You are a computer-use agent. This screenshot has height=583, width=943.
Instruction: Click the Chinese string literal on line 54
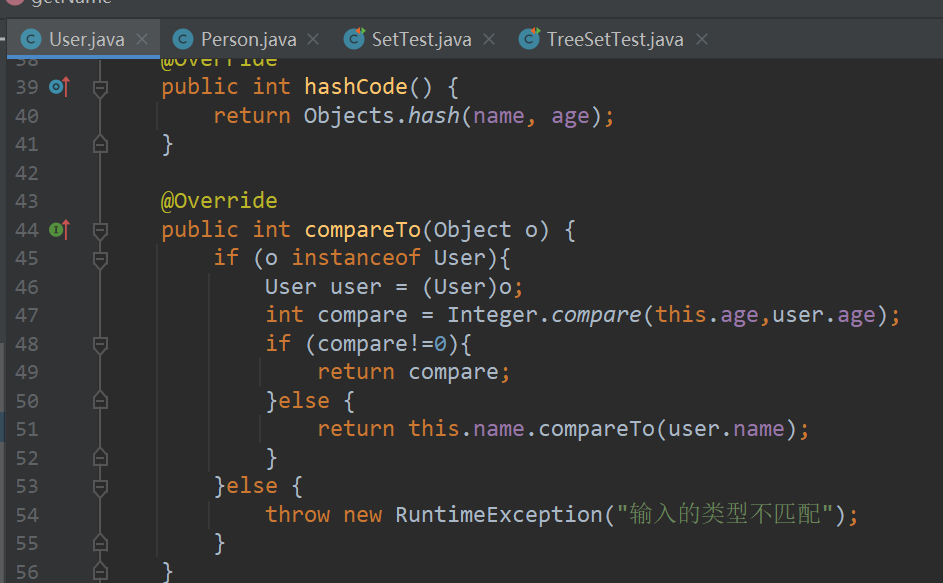pos(725,515)
